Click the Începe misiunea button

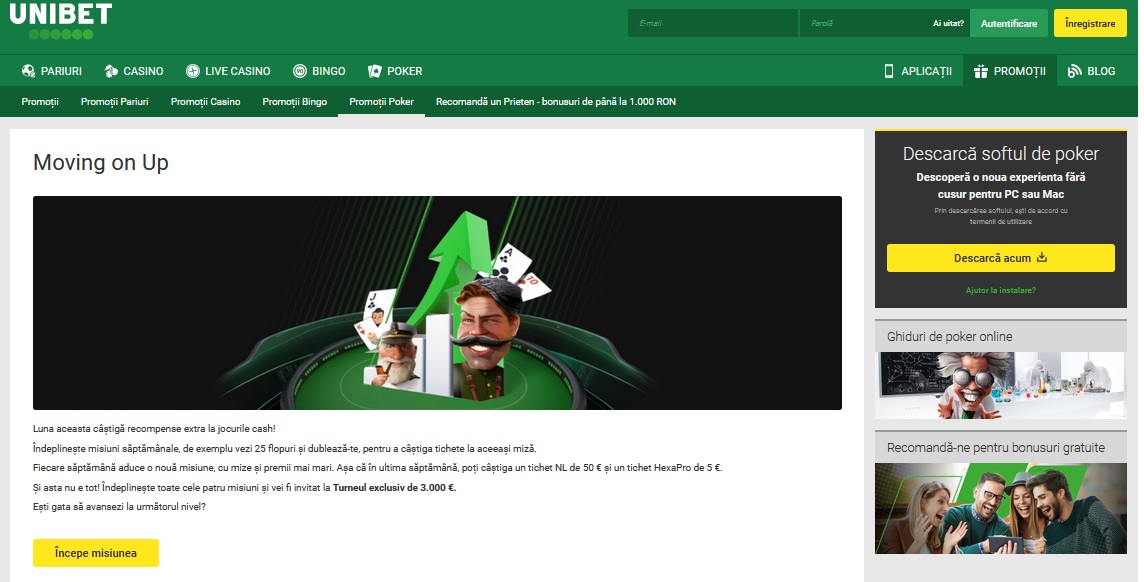coord(96,553)
